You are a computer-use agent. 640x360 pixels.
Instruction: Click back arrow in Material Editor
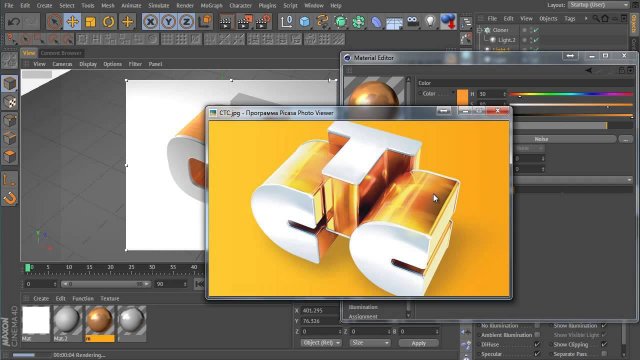(x=589, y=70)
